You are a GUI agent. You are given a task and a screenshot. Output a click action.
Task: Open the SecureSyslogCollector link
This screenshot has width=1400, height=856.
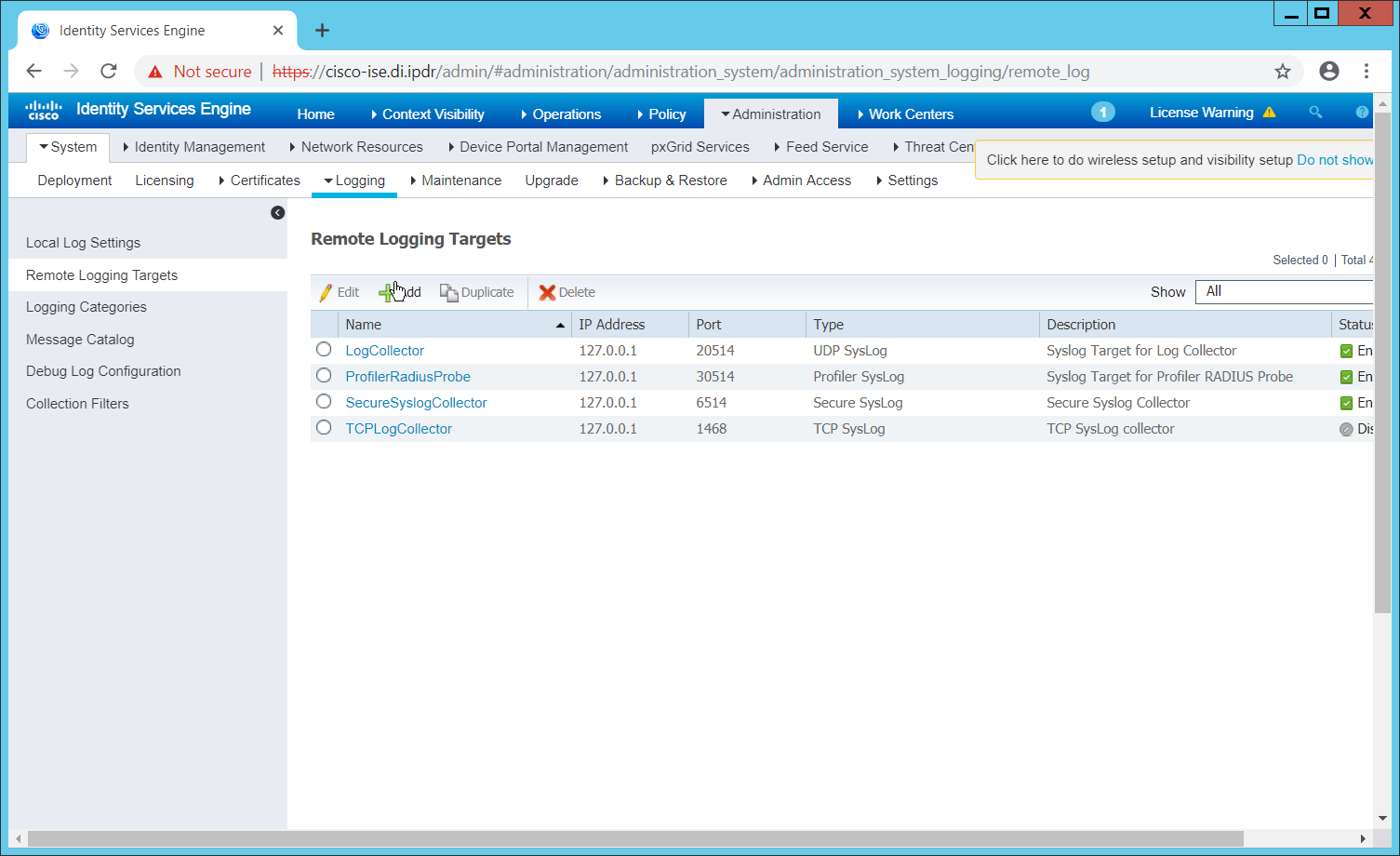click(x=416, y=403)
